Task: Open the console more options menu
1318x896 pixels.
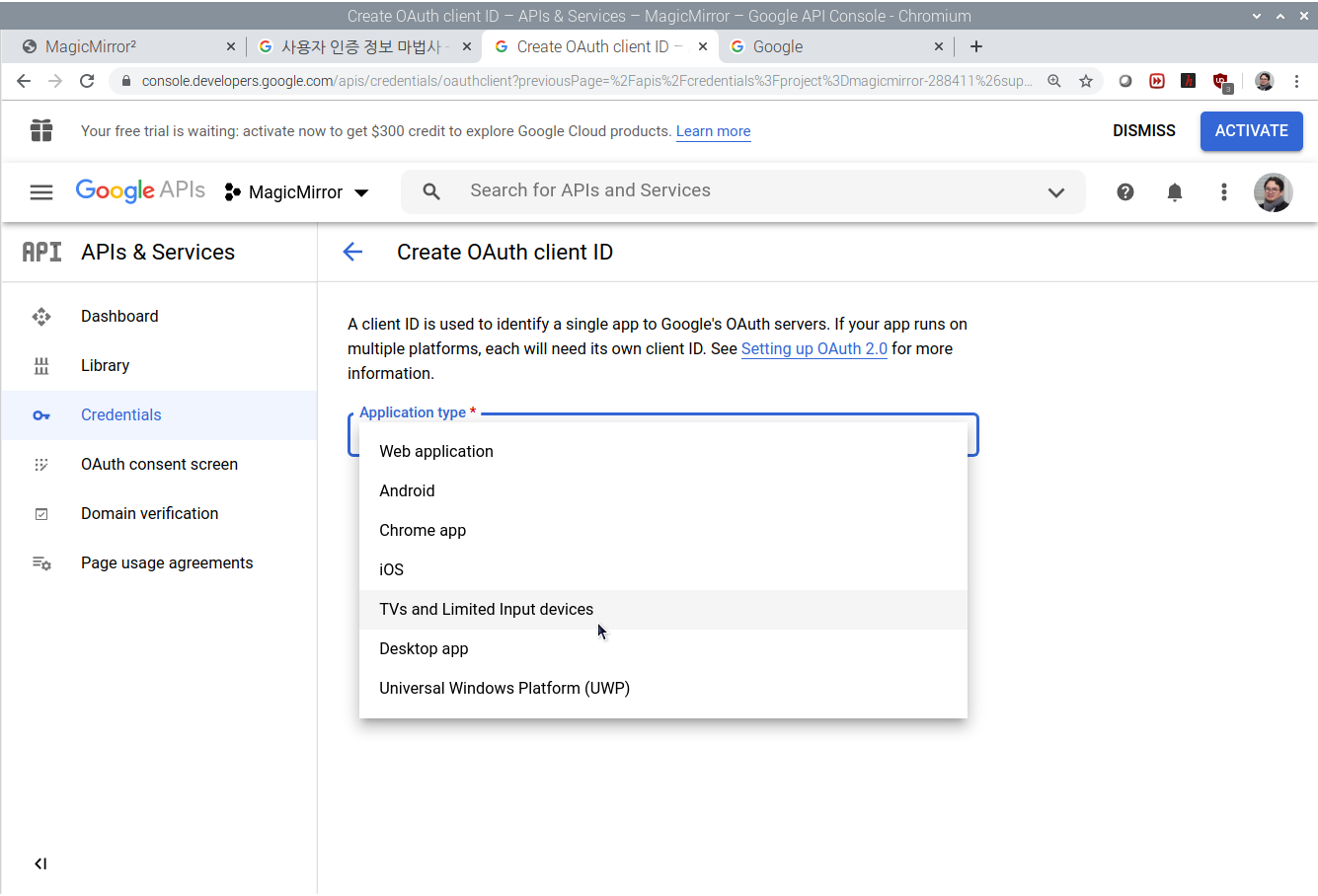Action: tap(1224, 192)
